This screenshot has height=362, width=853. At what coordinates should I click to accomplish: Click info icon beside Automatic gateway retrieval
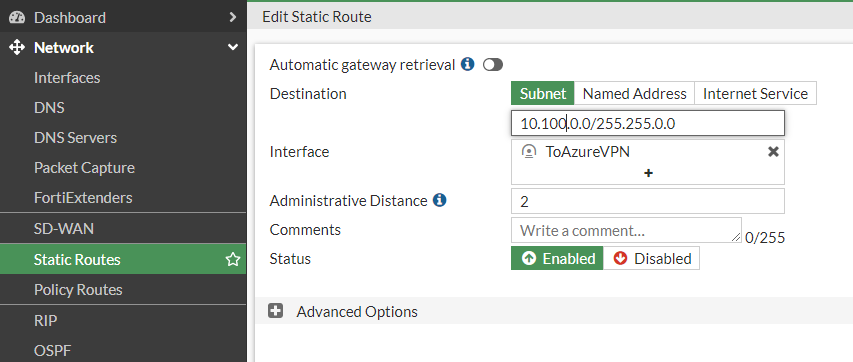point(467,65)
